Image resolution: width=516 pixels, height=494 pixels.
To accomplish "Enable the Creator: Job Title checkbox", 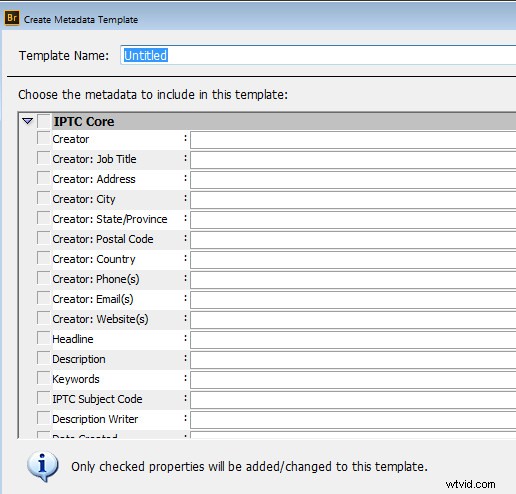I will tap(44, 158).
